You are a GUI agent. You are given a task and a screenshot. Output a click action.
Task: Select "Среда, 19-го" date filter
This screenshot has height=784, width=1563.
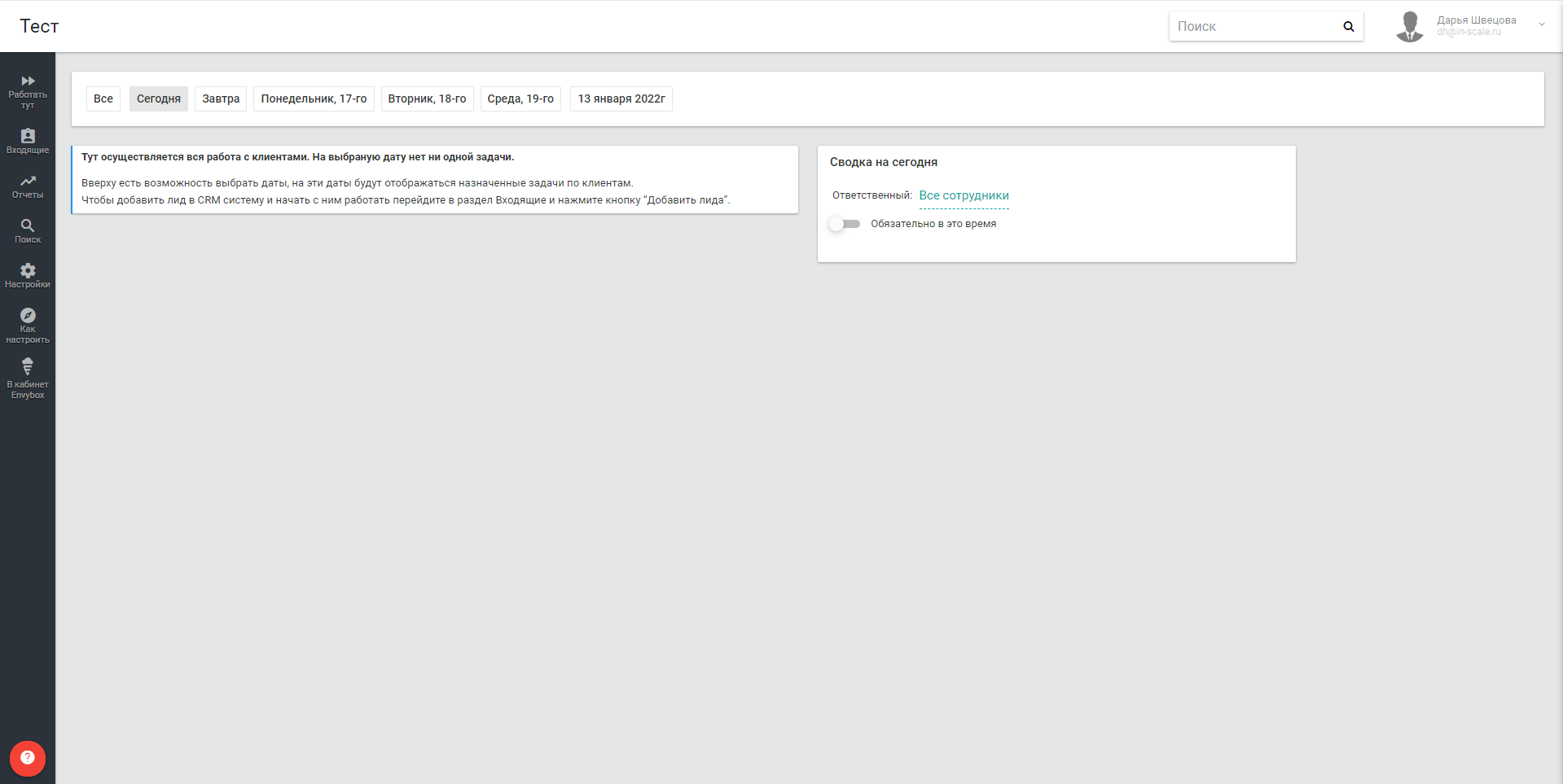pos(520,99)
